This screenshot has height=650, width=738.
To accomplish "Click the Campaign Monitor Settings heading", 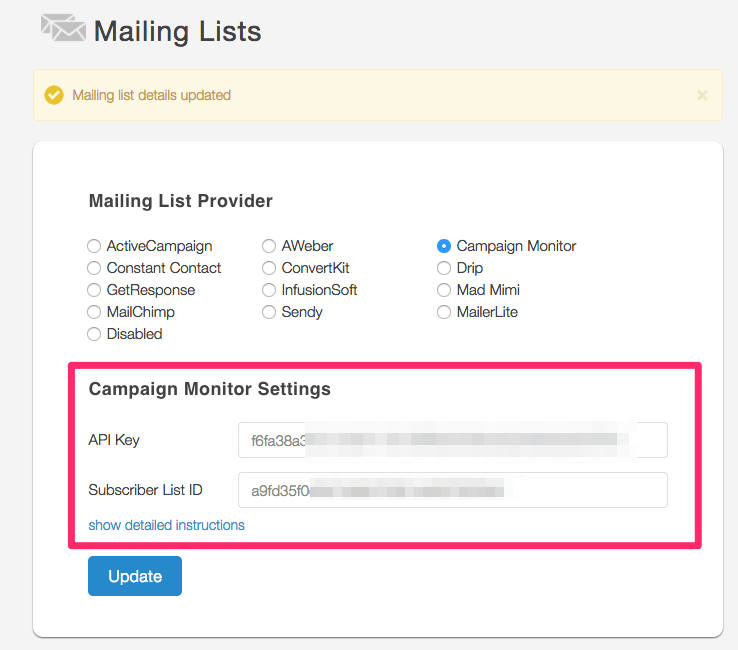I will click(x=210, y=389).
